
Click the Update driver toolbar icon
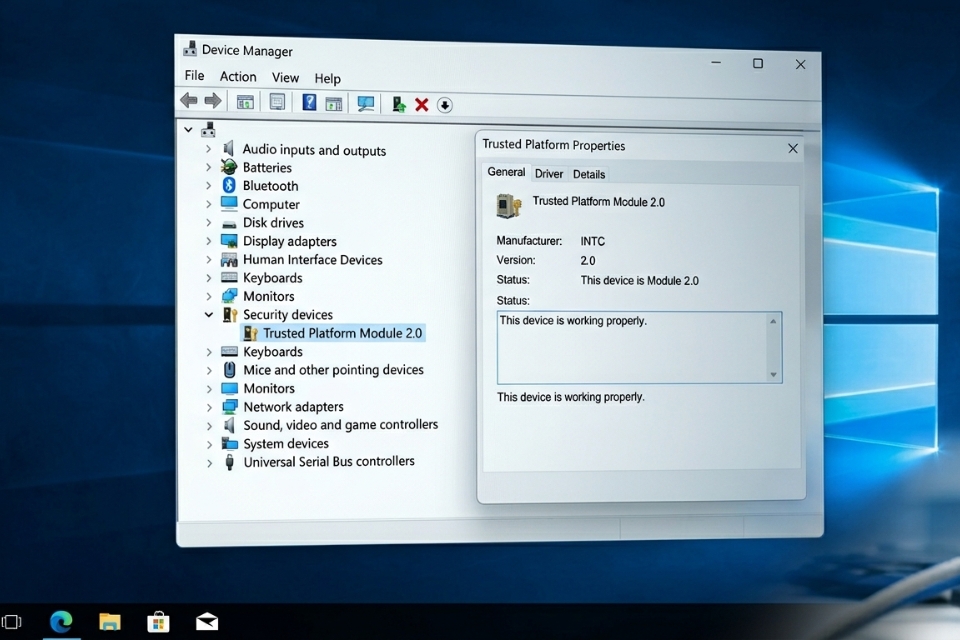pyautogui.click(x=399, y=105)
